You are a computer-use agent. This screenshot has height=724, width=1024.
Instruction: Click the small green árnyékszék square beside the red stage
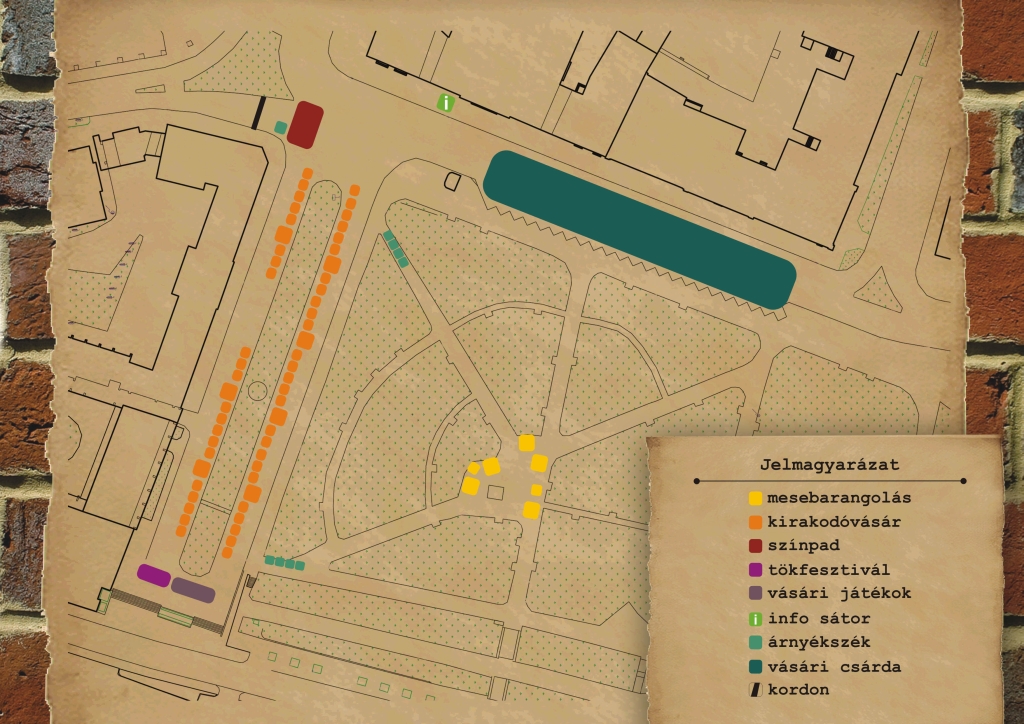point(281,127)
